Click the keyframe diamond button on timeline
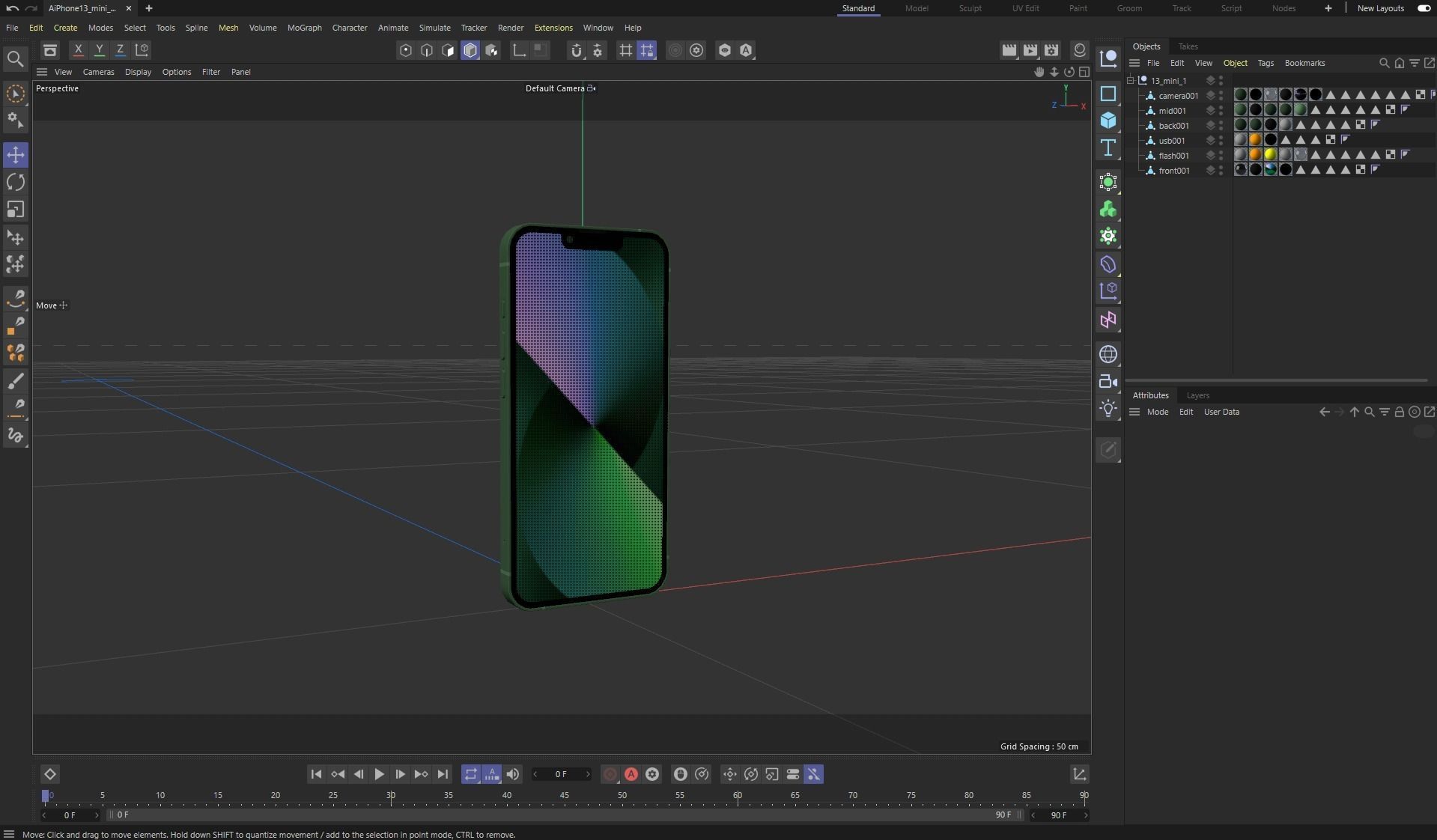 (50, 774)
